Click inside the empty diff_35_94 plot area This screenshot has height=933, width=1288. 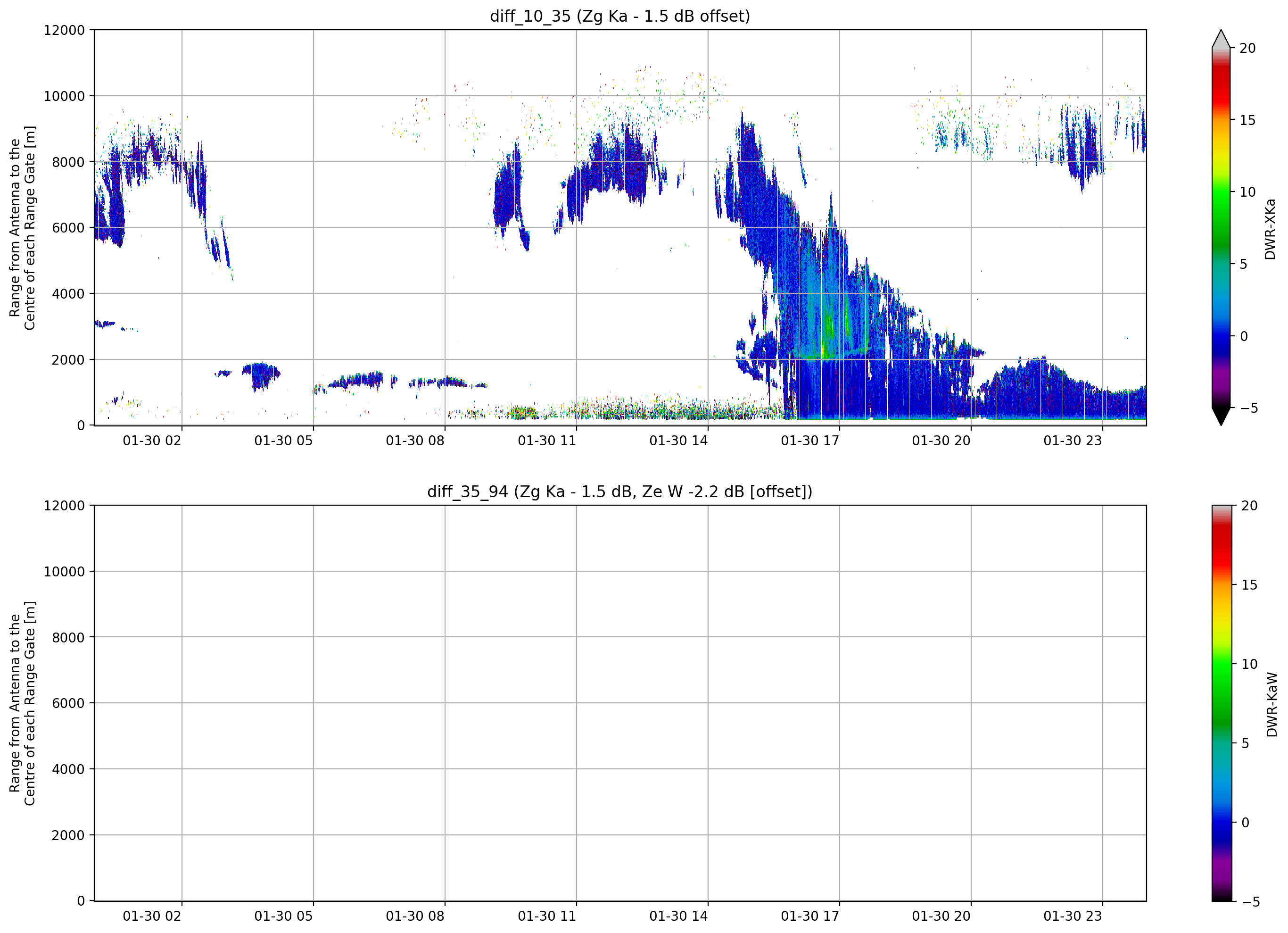(x=620, y=703)
